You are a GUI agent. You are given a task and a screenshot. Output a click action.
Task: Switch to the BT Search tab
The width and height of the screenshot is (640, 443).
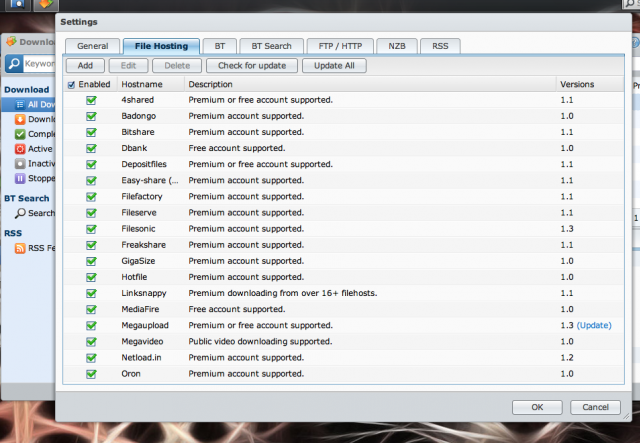(x=271, y=46)
